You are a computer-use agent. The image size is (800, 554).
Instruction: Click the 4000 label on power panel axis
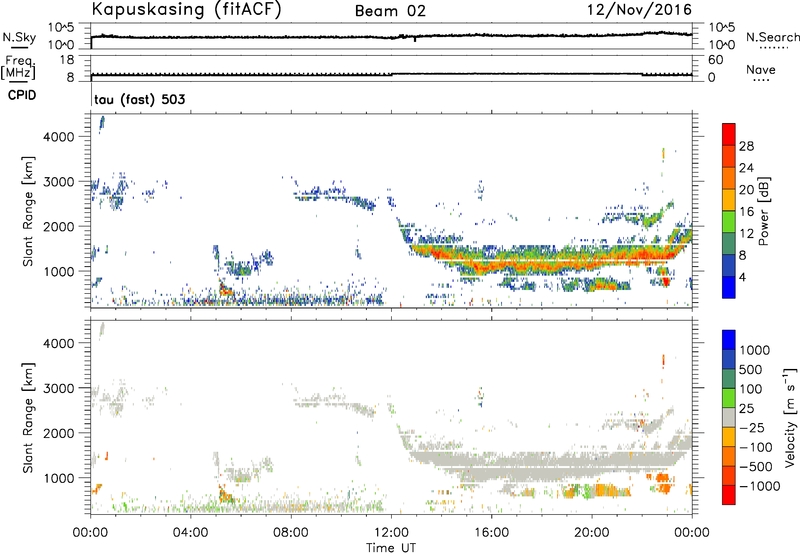pos(59,137)
